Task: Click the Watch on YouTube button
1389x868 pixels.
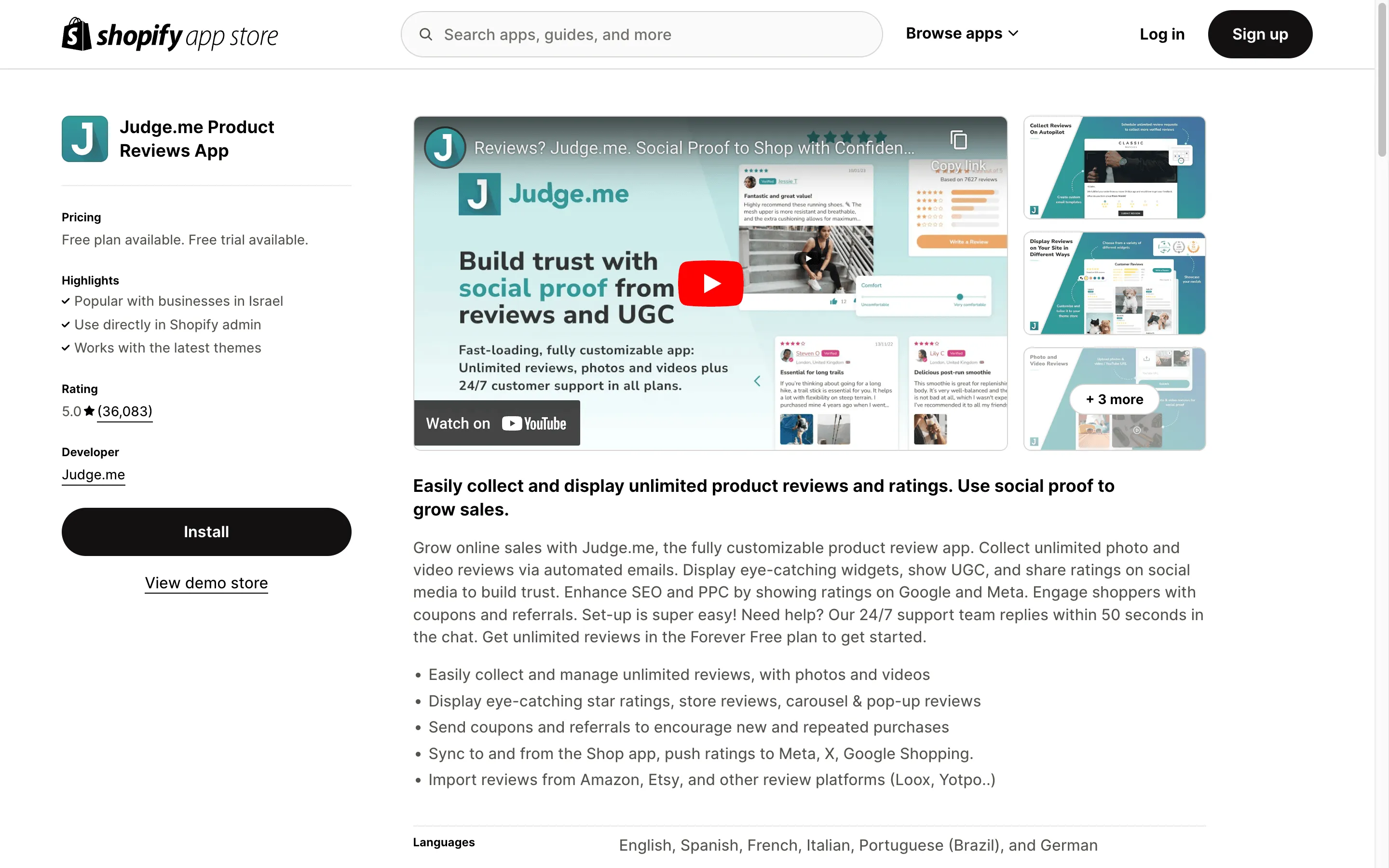Action: coord(496,423)
